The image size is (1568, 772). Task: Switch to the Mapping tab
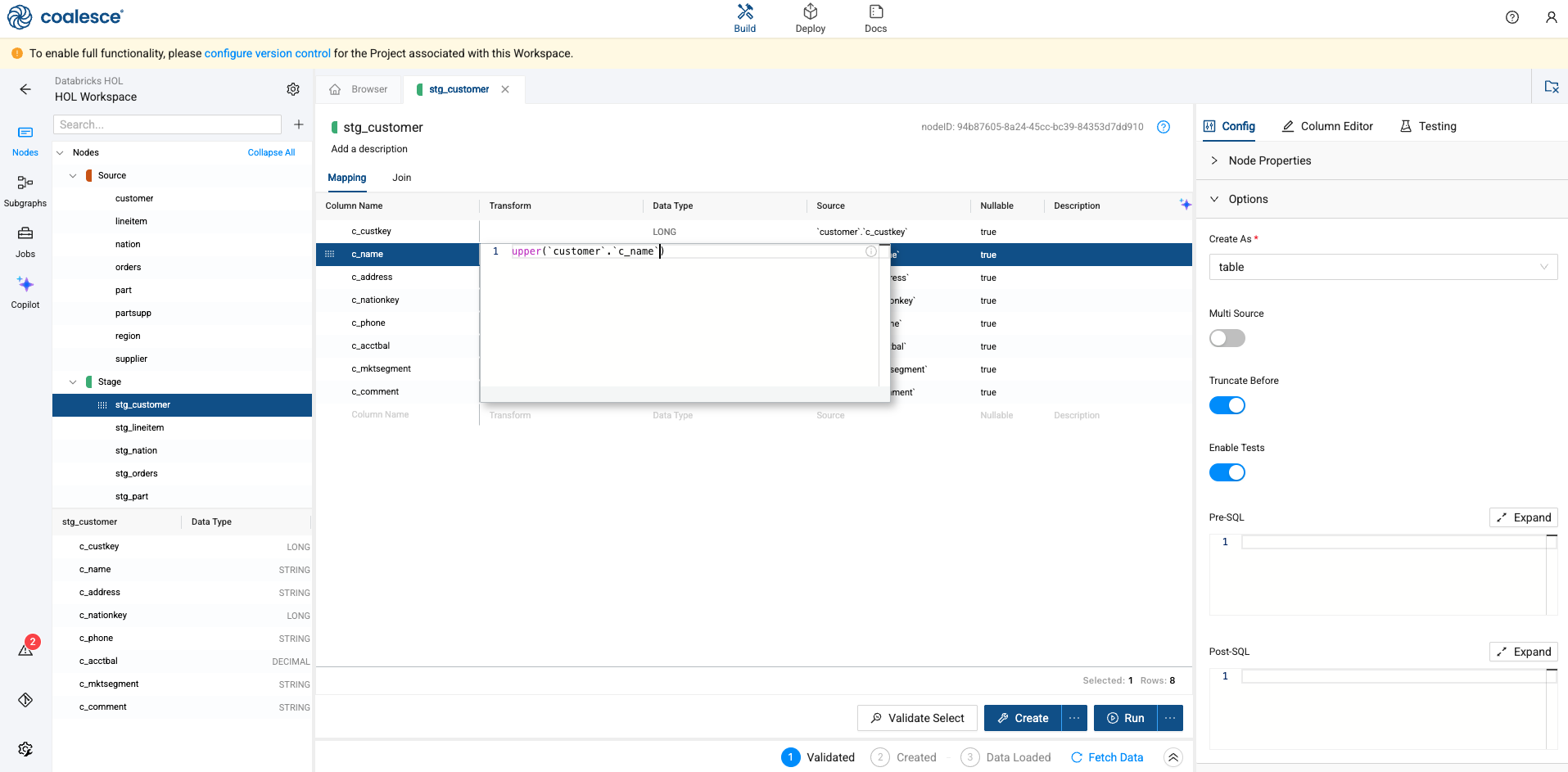click(x=347, y=178)
